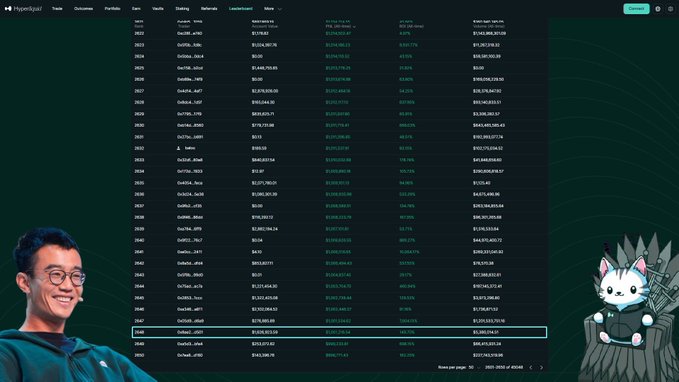
Task: Open the Staking menu item
Action: [182, 9]
